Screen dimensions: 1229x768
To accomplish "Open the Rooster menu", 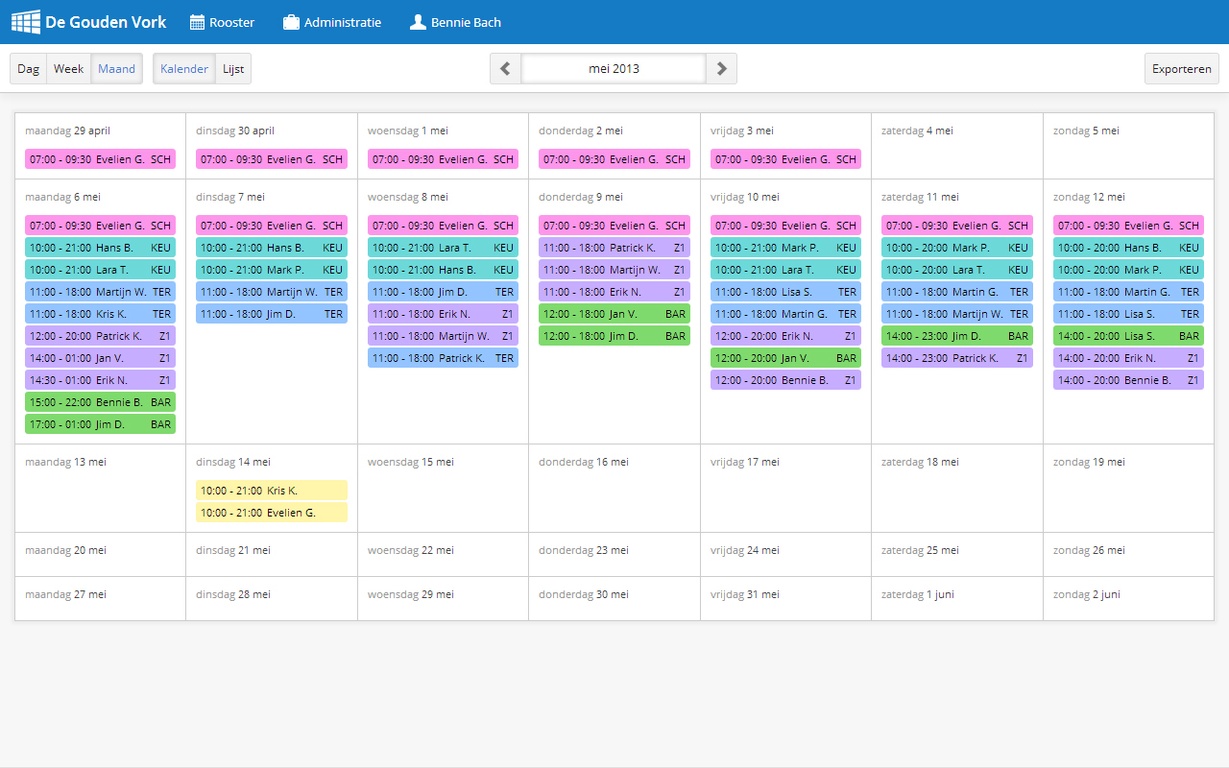I will [231, 22].
